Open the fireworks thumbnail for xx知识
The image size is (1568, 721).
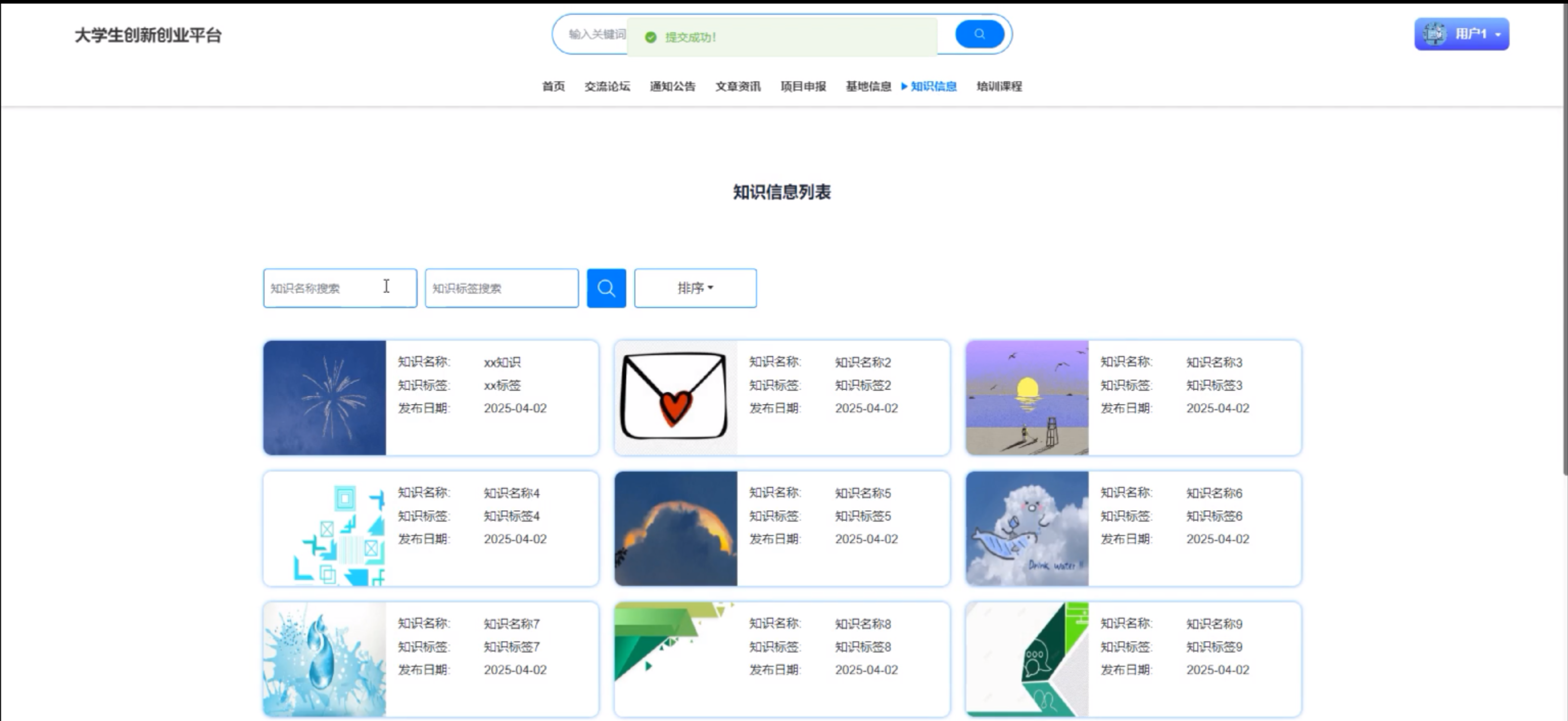tap(324, 397)
